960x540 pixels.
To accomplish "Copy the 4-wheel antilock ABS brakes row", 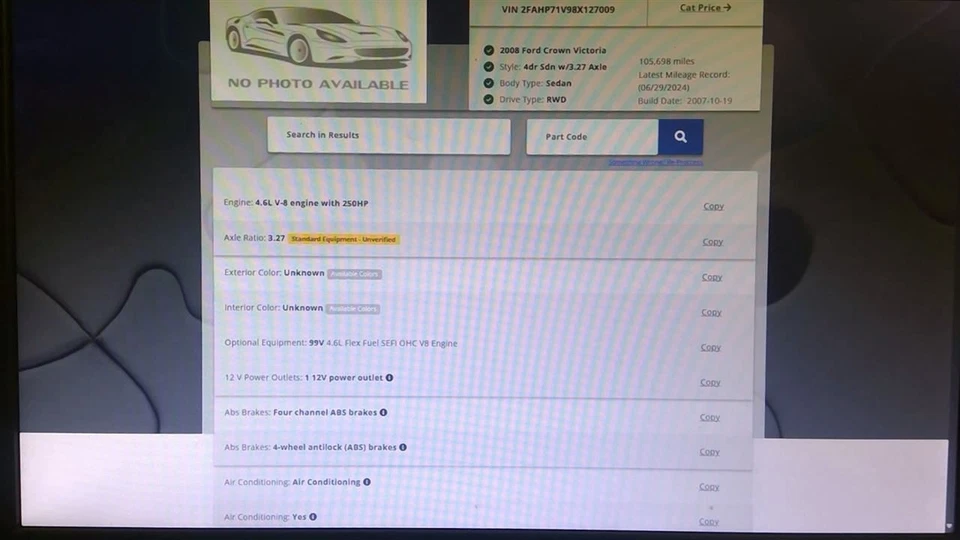I will [x=710, y=452].
